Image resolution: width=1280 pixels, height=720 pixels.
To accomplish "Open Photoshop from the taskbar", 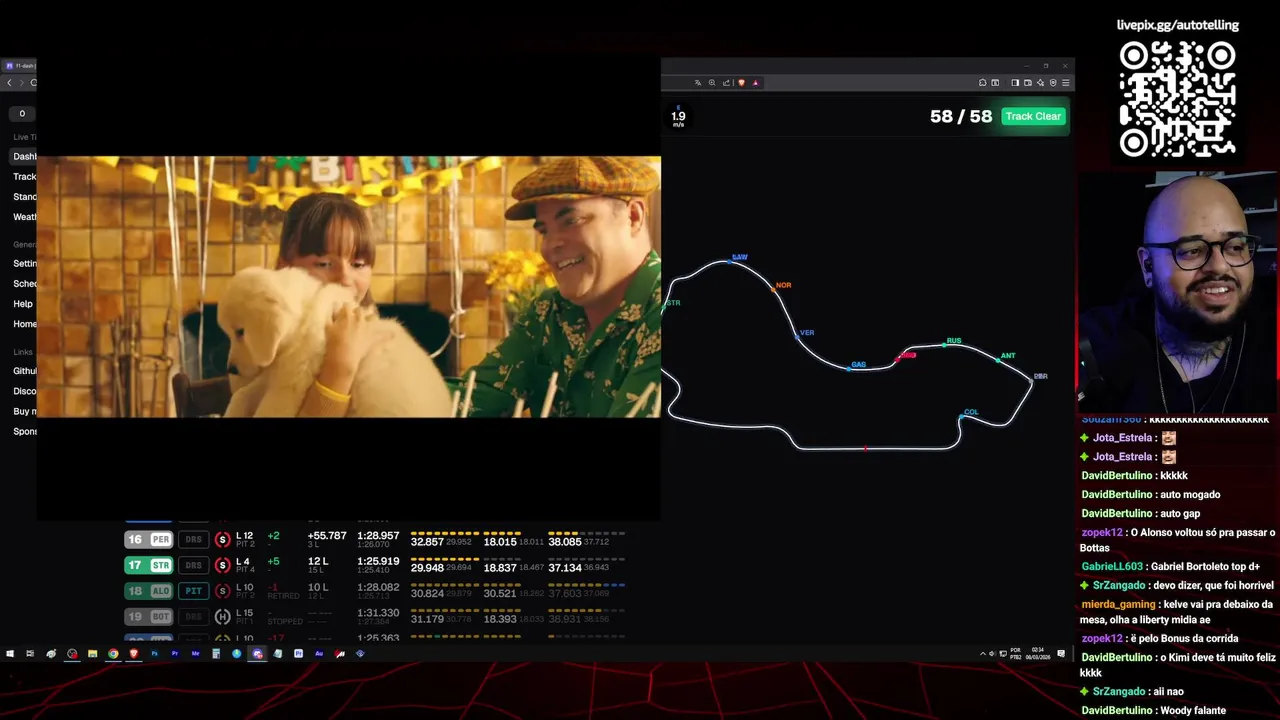I will click(x=154, y=654).
